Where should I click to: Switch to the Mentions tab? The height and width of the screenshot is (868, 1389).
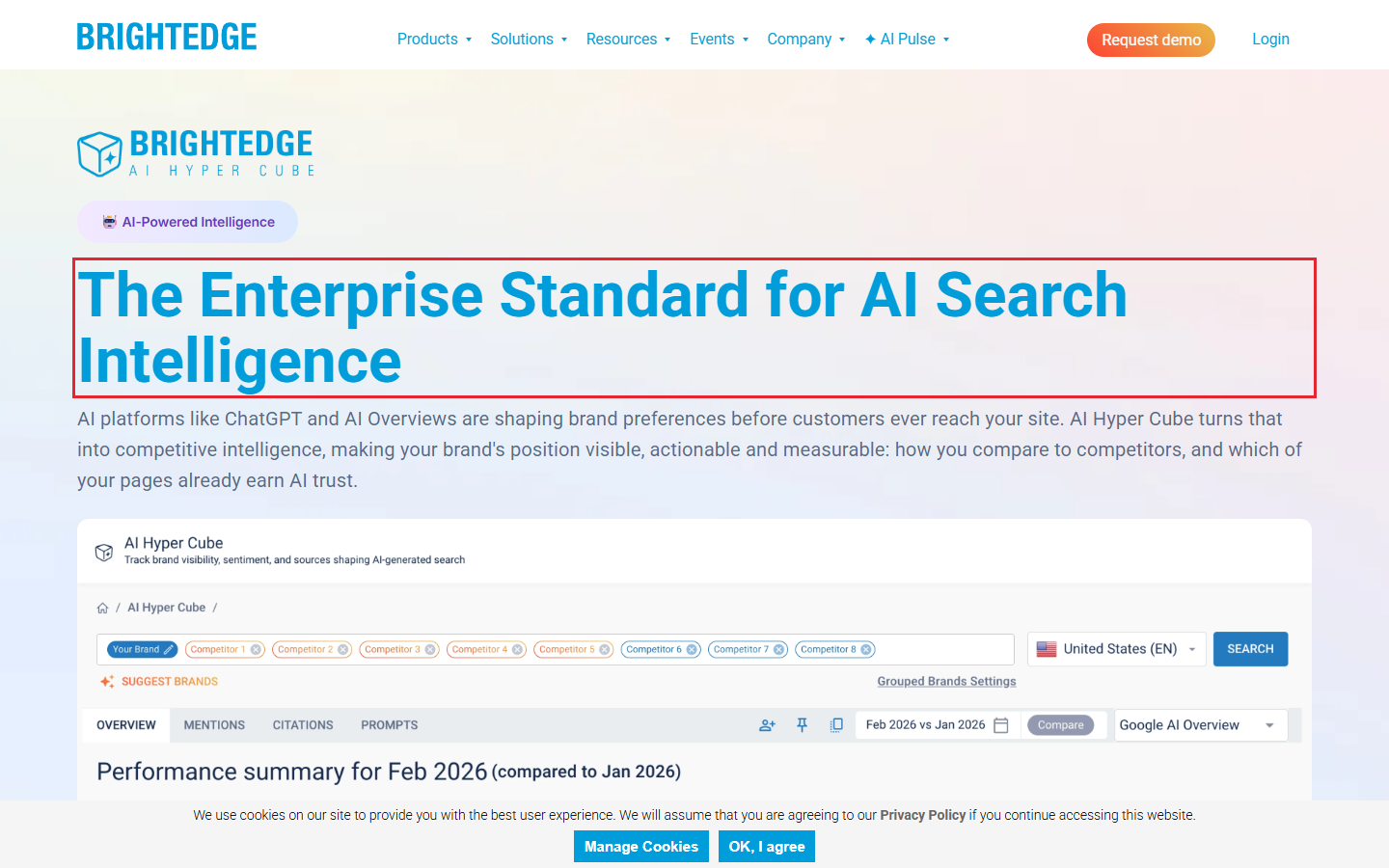tap(214, 725)
